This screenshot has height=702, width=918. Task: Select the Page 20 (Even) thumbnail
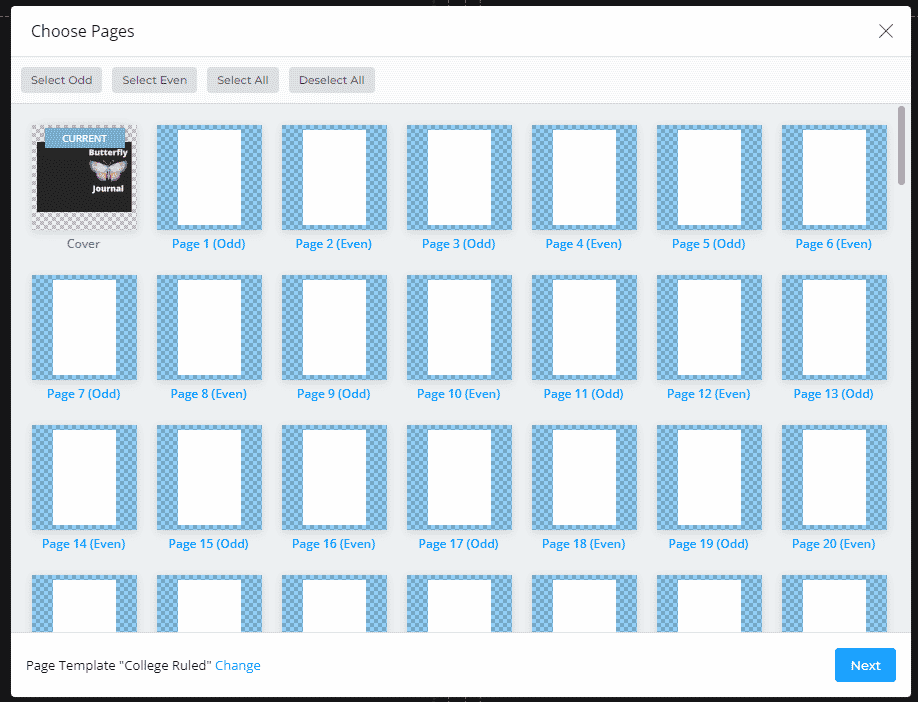[x=834, y=477]
